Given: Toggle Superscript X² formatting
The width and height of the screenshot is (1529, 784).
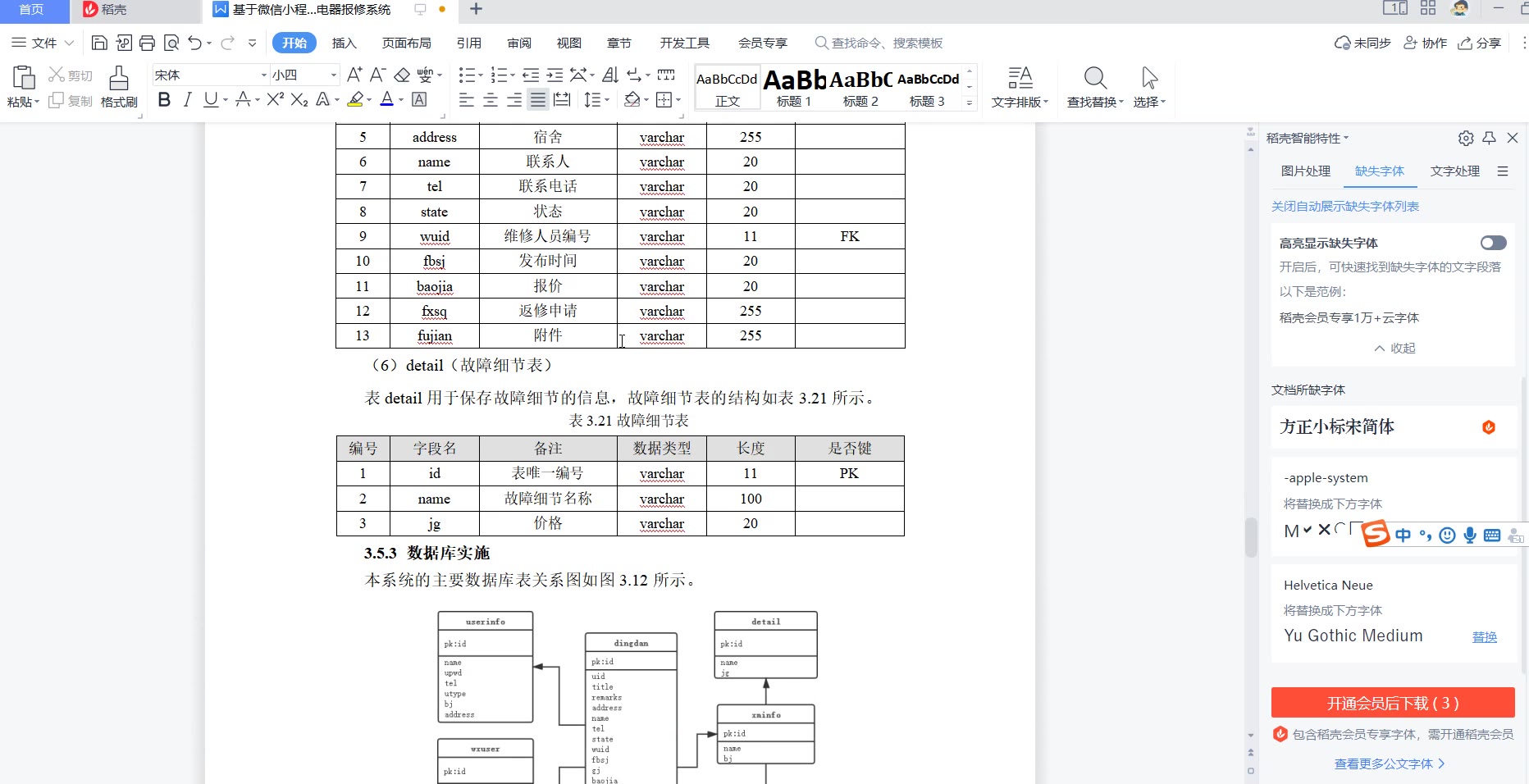Looking at the screenshot, I should 276,99.
